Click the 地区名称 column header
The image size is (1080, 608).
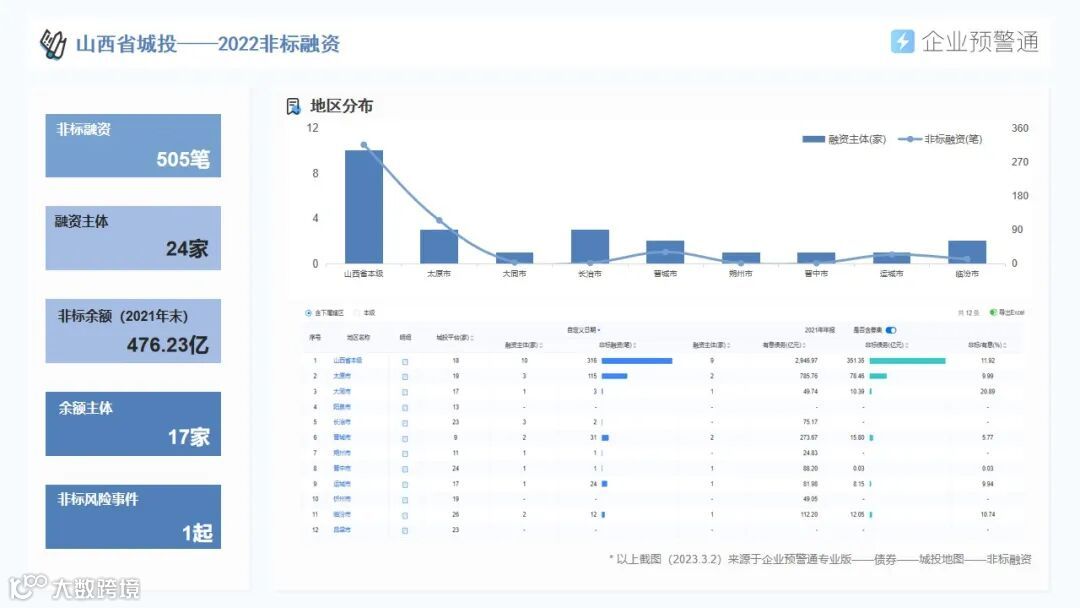(x=358, y=337)
